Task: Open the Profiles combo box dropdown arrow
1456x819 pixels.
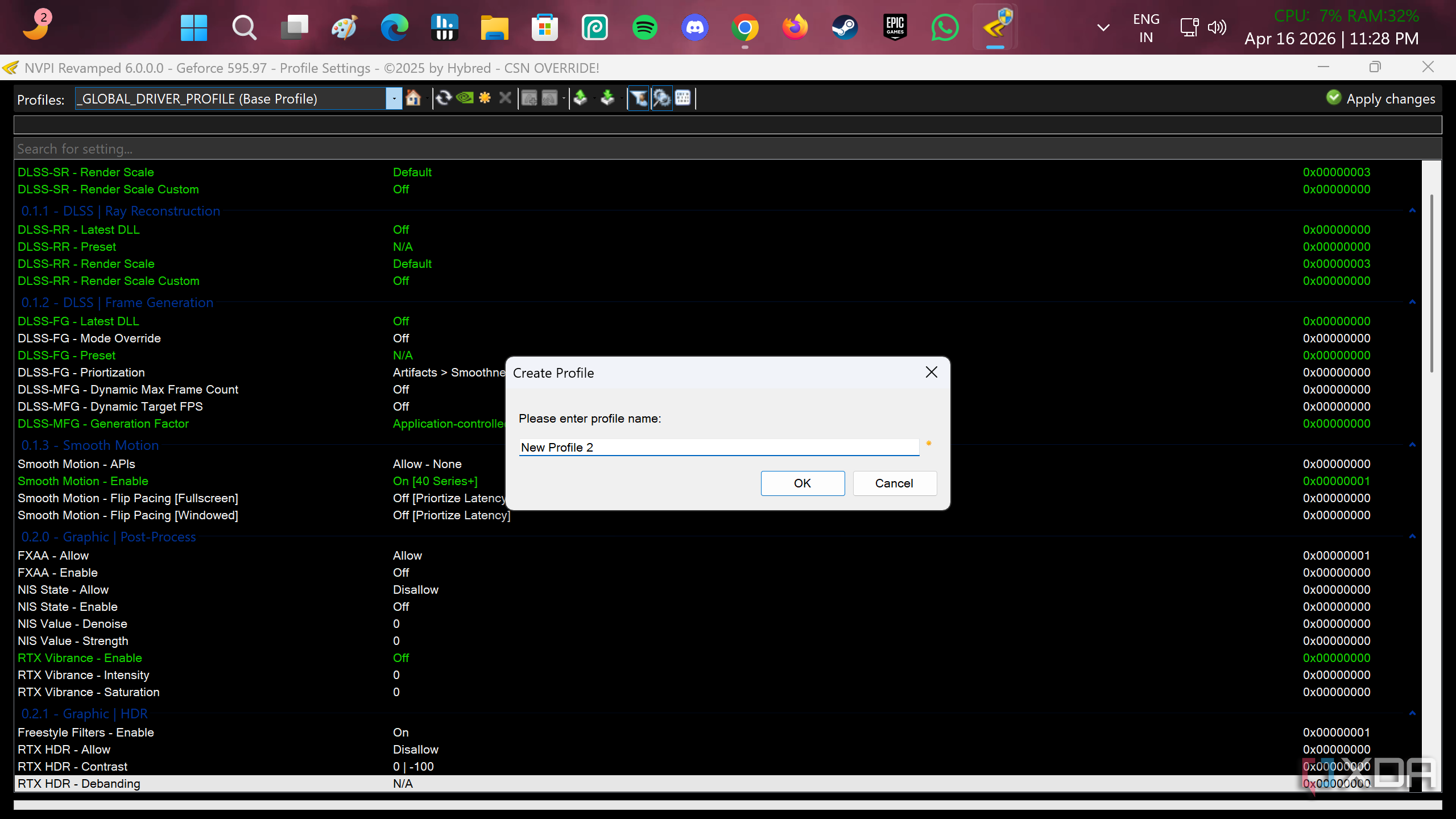Action: coord(394,99)
